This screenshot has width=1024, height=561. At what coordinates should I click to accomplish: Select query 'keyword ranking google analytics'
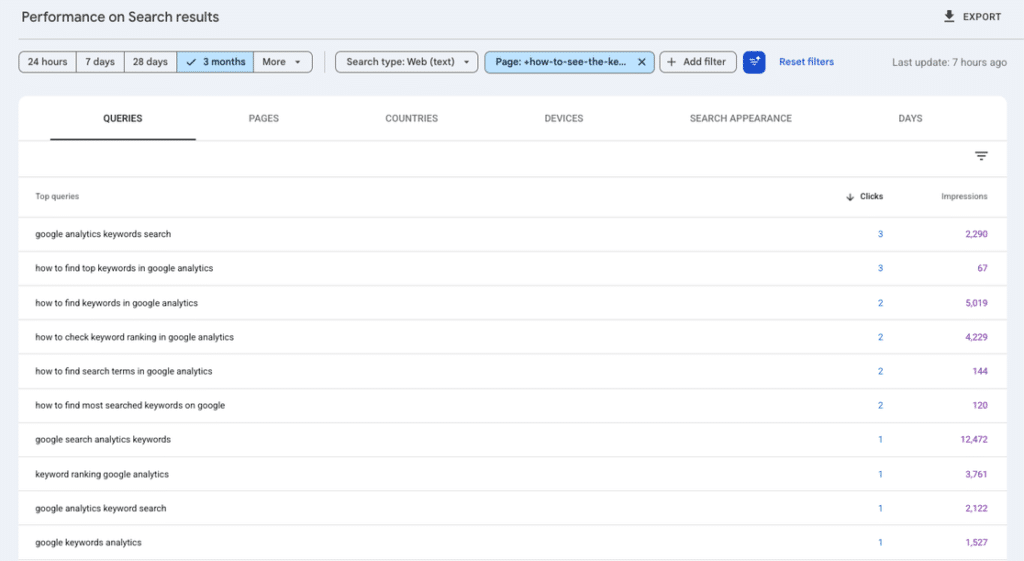(x=102, y=474)
